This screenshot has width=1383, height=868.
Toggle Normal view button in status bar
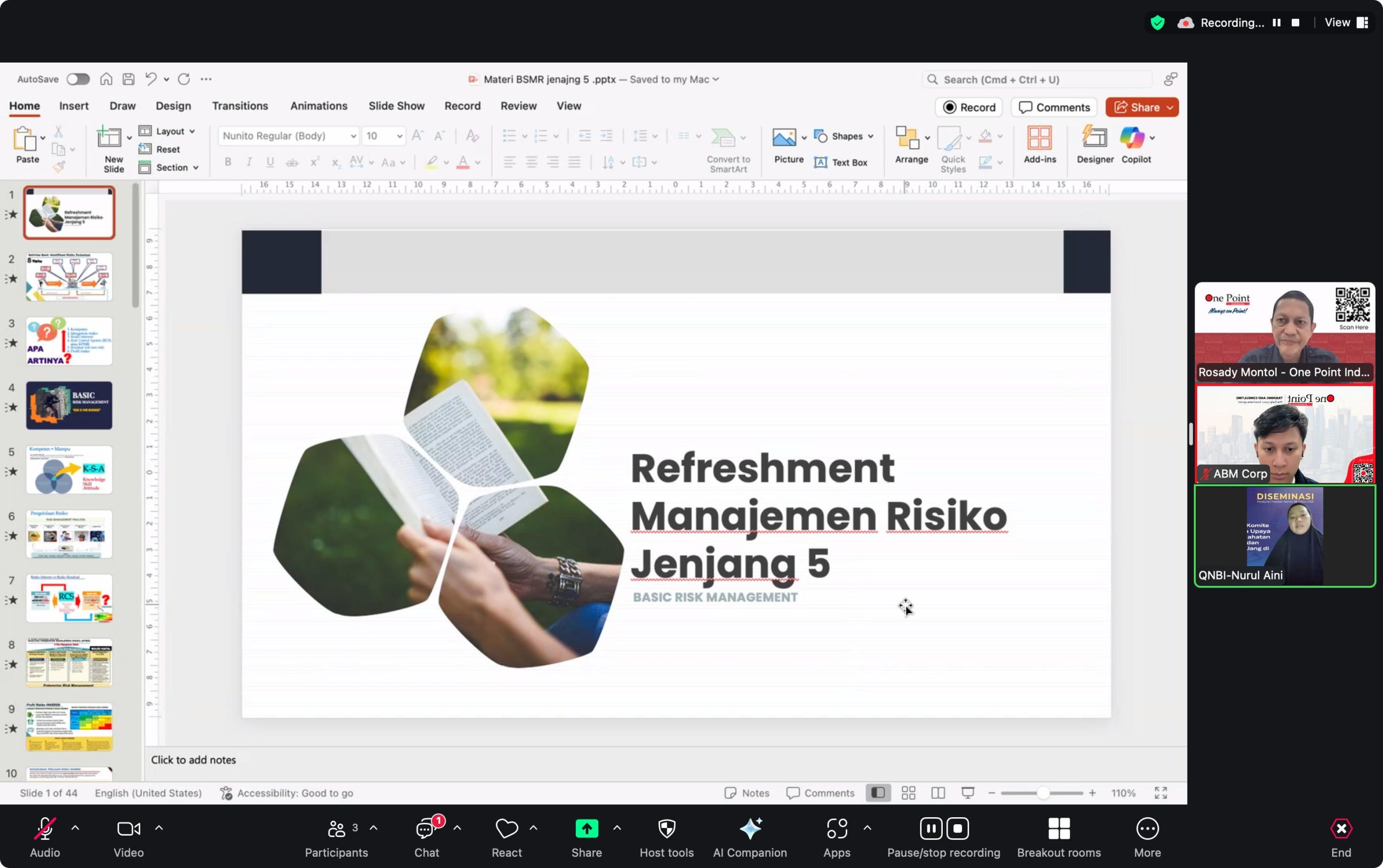pos(878,793)
